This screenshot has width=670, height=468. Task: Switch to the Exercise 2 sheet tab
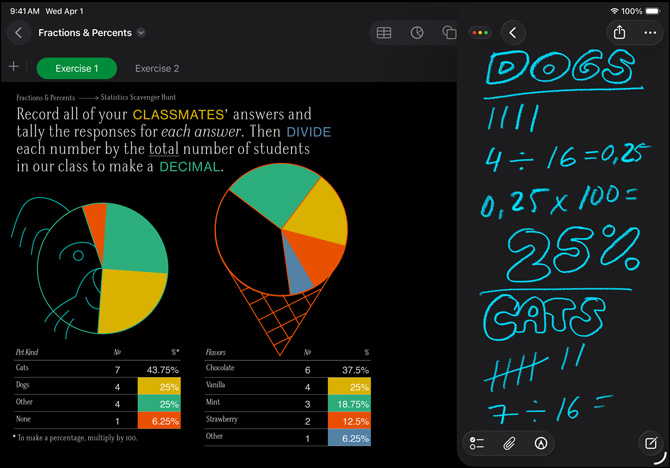click(x=157, y=69)
